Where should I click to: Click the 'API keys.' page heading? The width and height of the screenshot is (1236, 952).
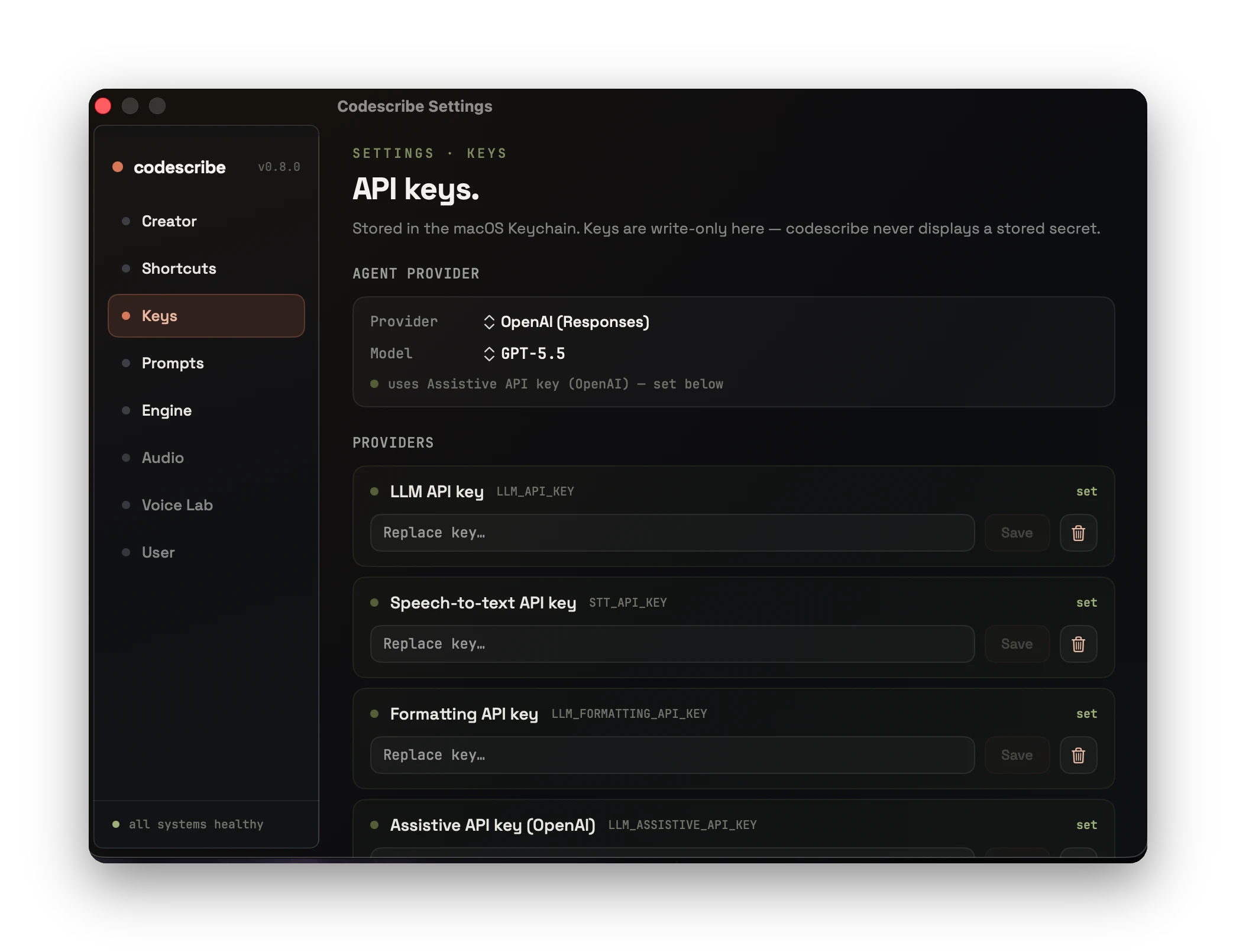pyautogui.click(x=416, y=189)
